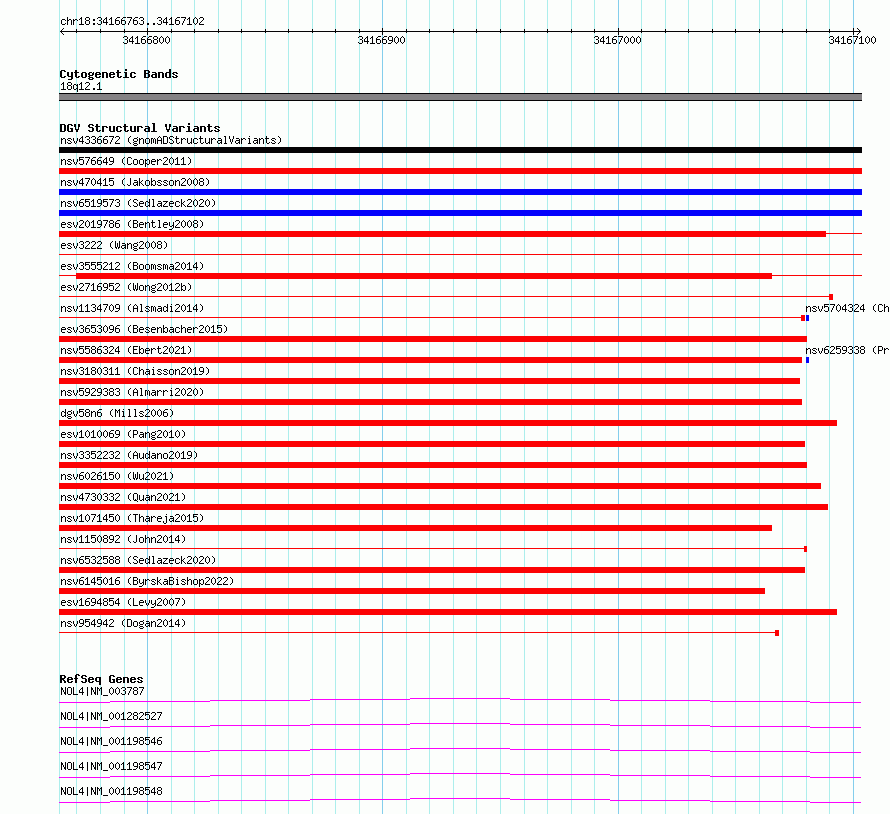Screen dimensions: 890x814
Task: Open nsv3352232 (Audano2019) label
Action: pos(129,455)
